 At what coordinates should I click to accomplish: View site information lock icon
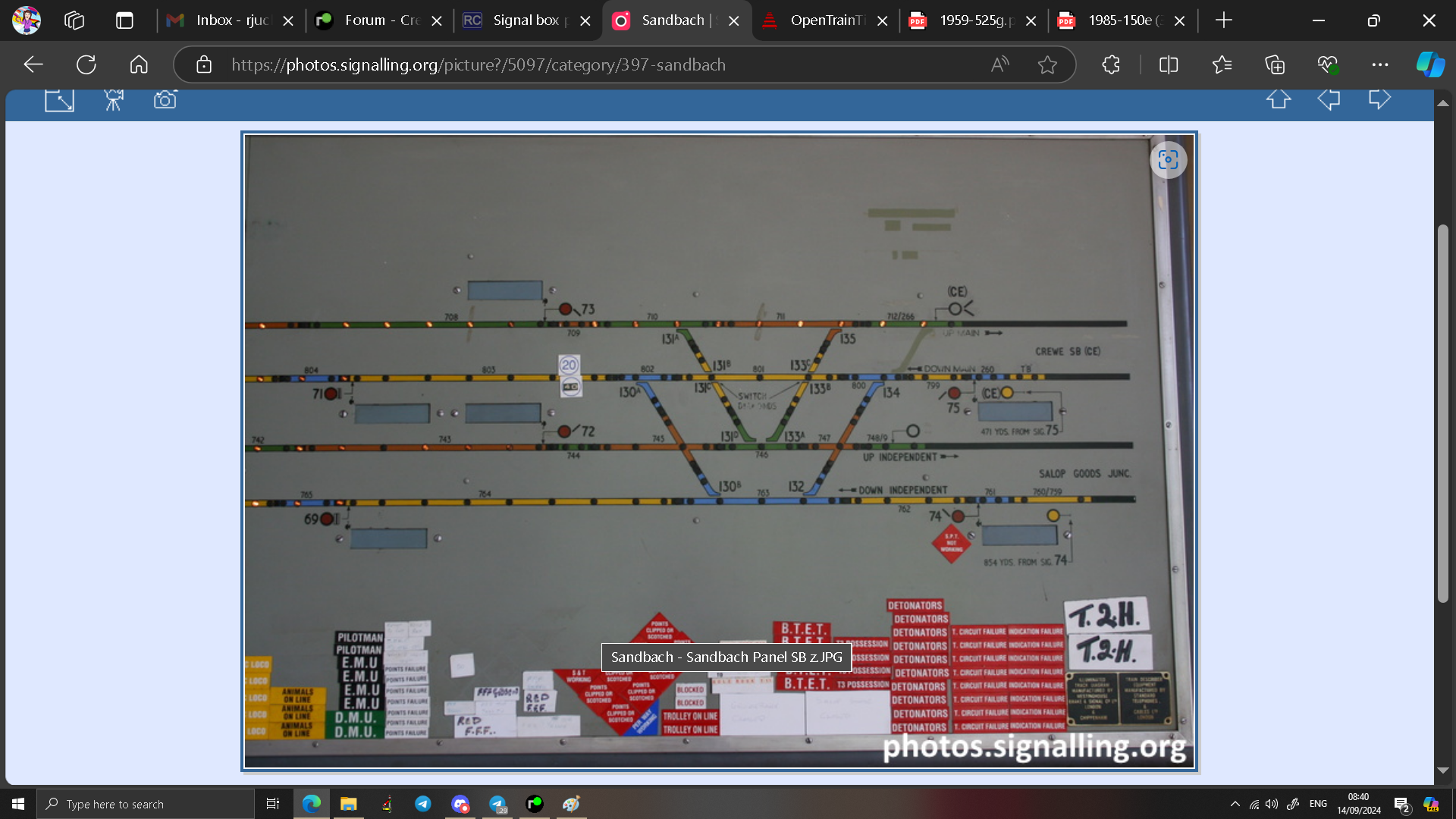pyautogui.click(x=204, y=64)
